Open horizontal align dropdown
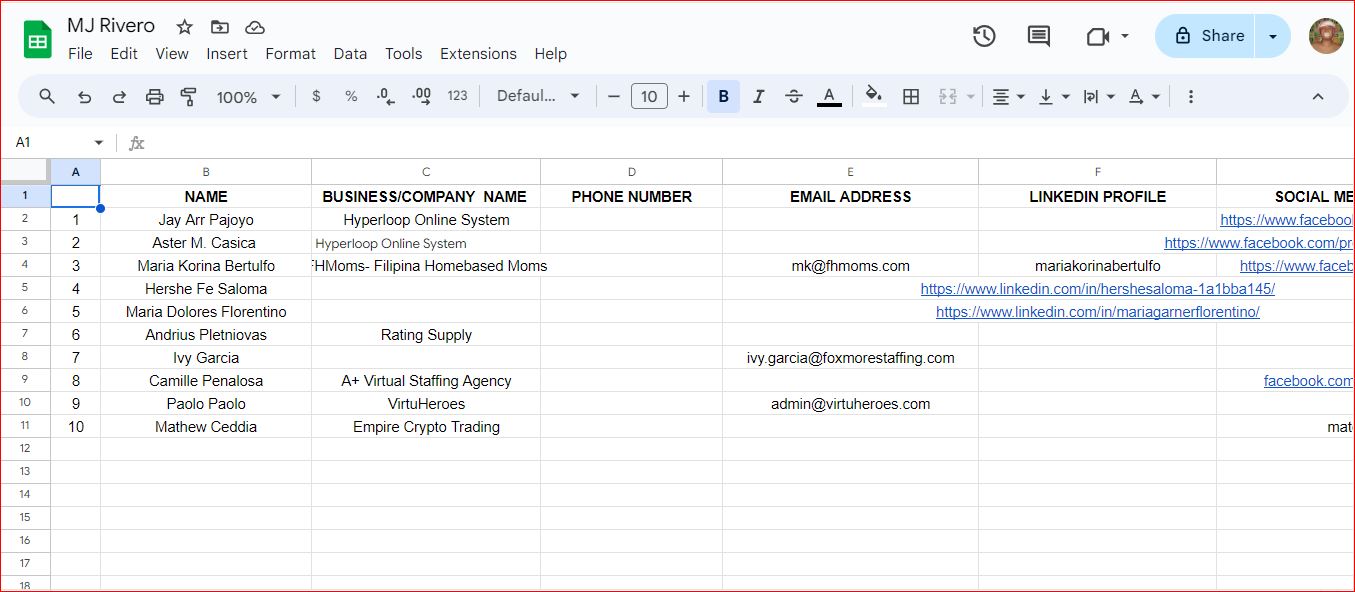Image resolution: width=1355 pixels, height=592 pixels. click(1008, 96)
